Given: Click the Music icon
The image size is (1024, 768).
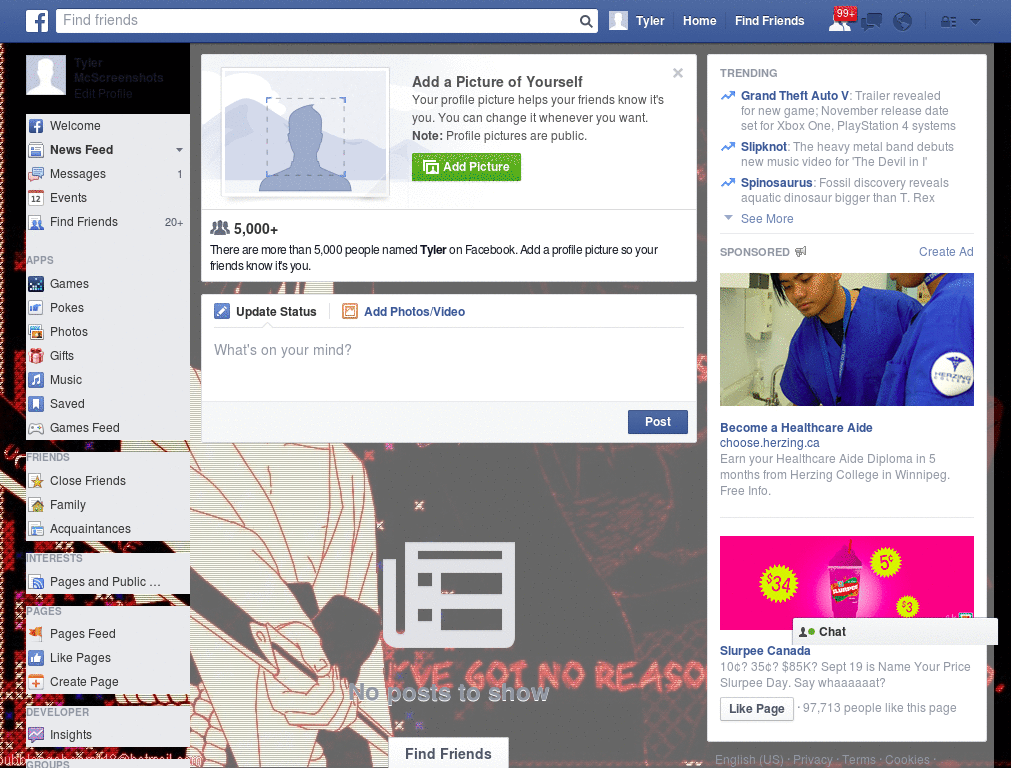Looking at the screenshot, I should pos(36,380).
